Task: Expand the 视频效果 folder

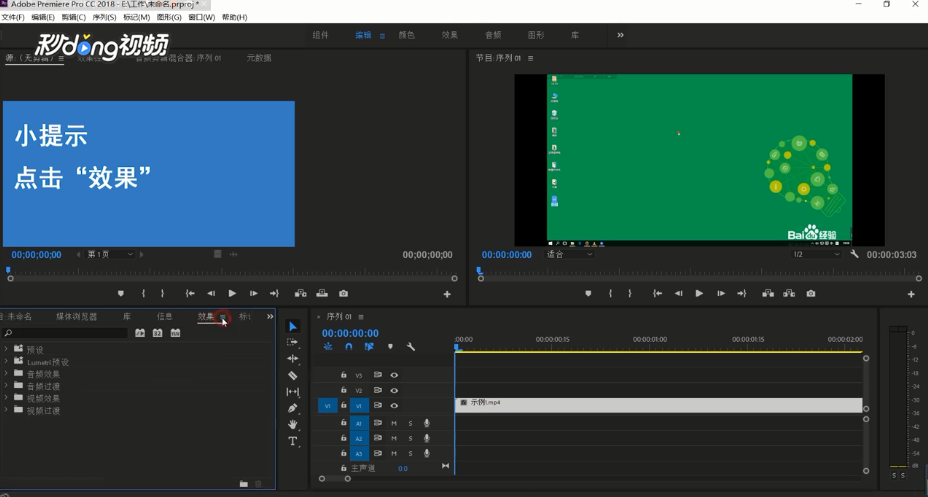Action: tap(6, 398)
